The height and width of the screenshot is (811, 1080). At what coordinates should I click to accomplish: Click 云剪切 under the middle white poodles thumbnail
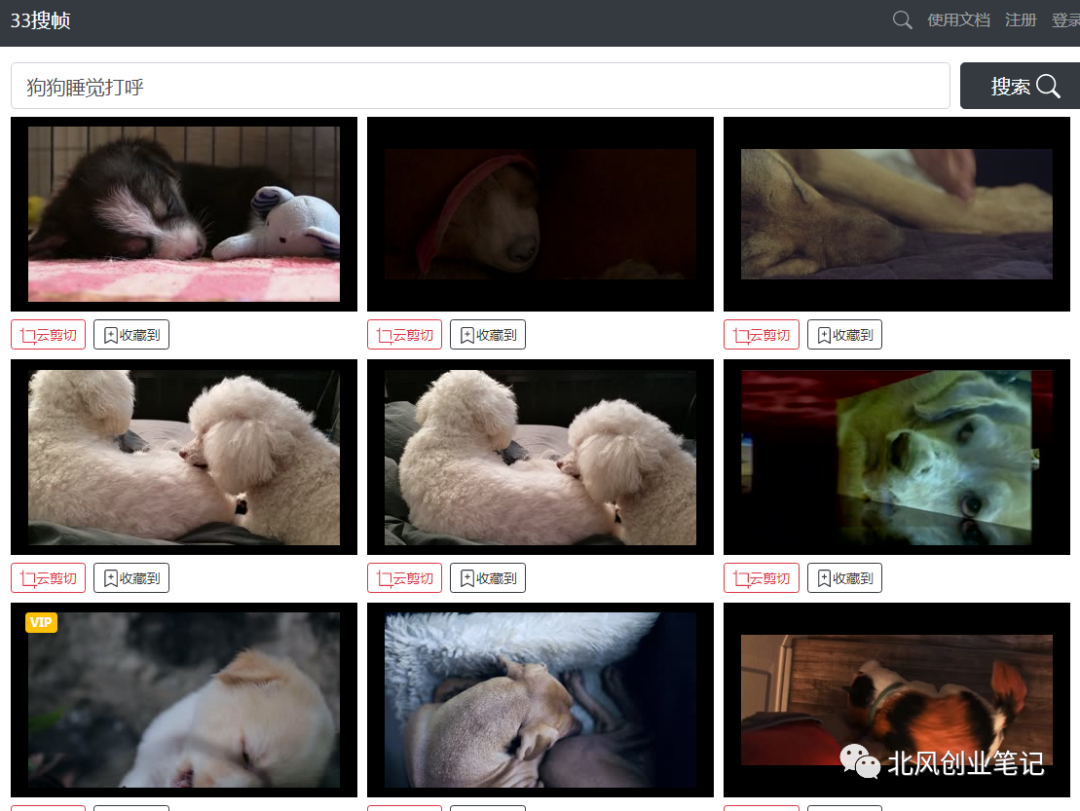(x=404, y=578)
